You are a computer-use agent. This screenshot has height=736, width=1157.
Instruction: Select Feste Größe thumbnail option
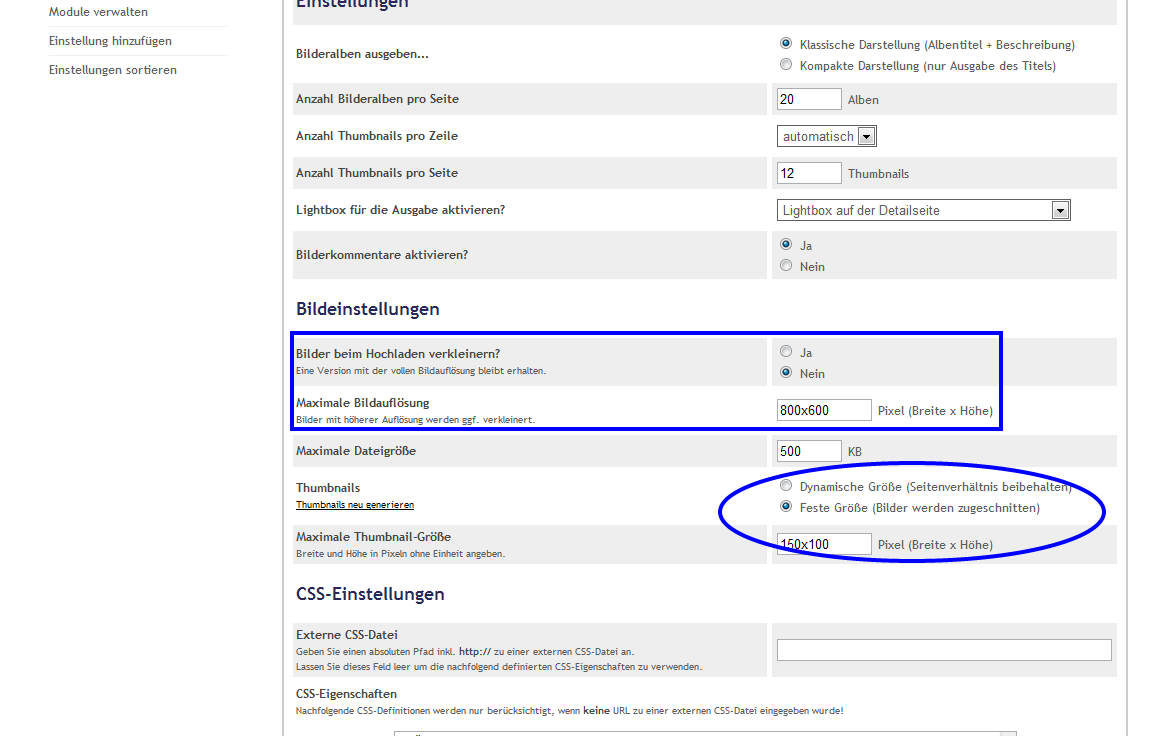click(786, 507)
